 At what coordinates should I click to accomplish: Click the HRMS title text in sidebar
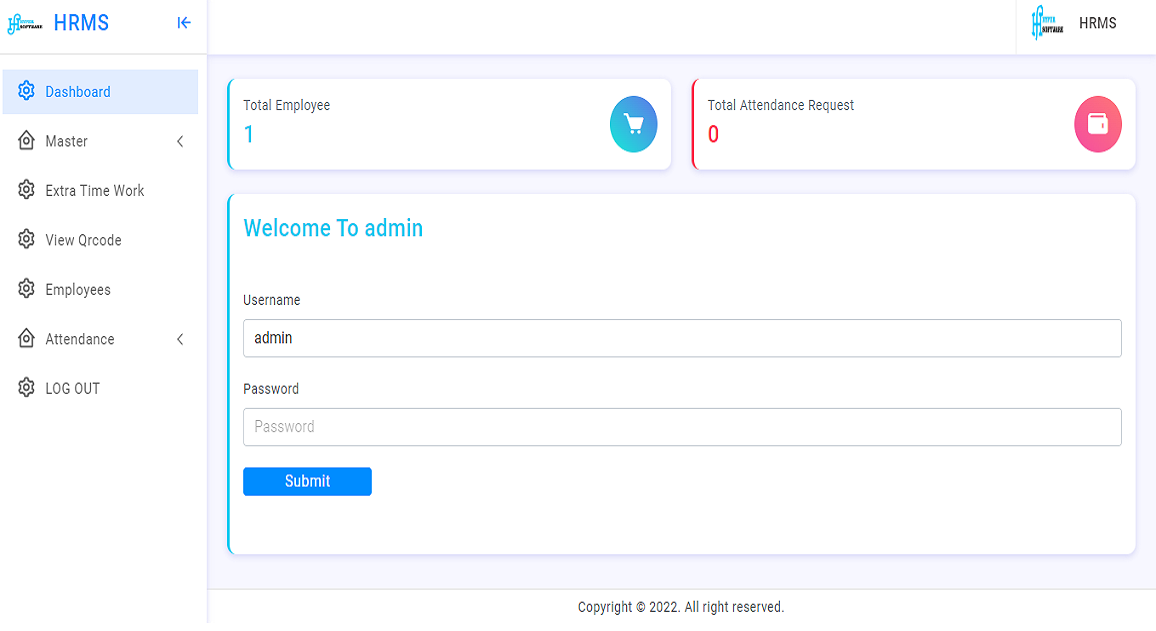click(x=81, y=23)
